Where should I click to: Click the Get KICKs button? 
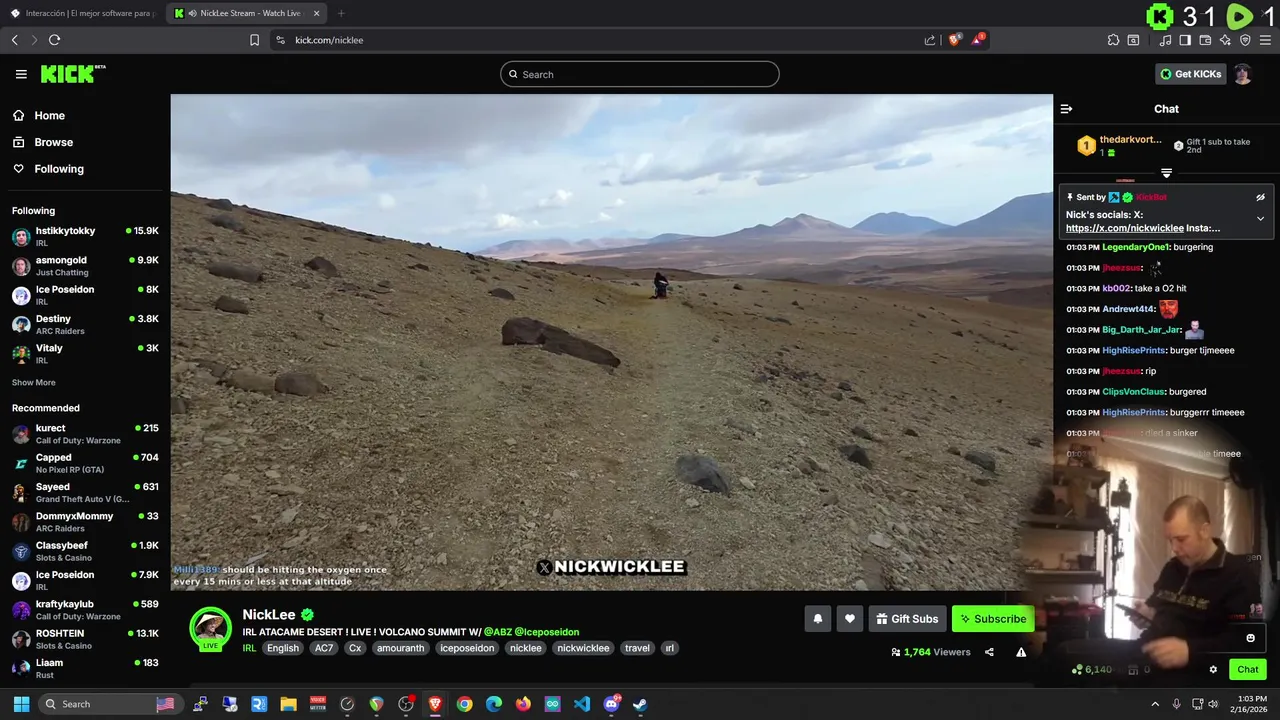1190,74
